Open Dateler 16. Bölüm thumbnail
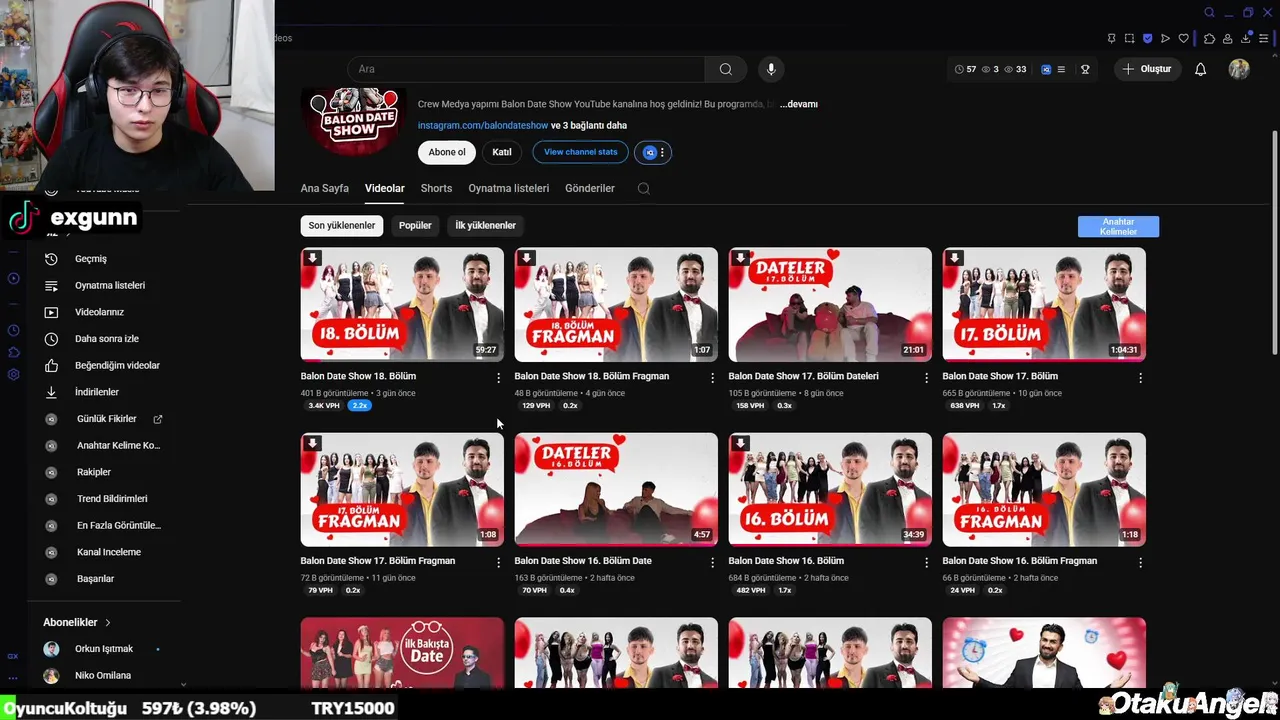 point(616,489)
